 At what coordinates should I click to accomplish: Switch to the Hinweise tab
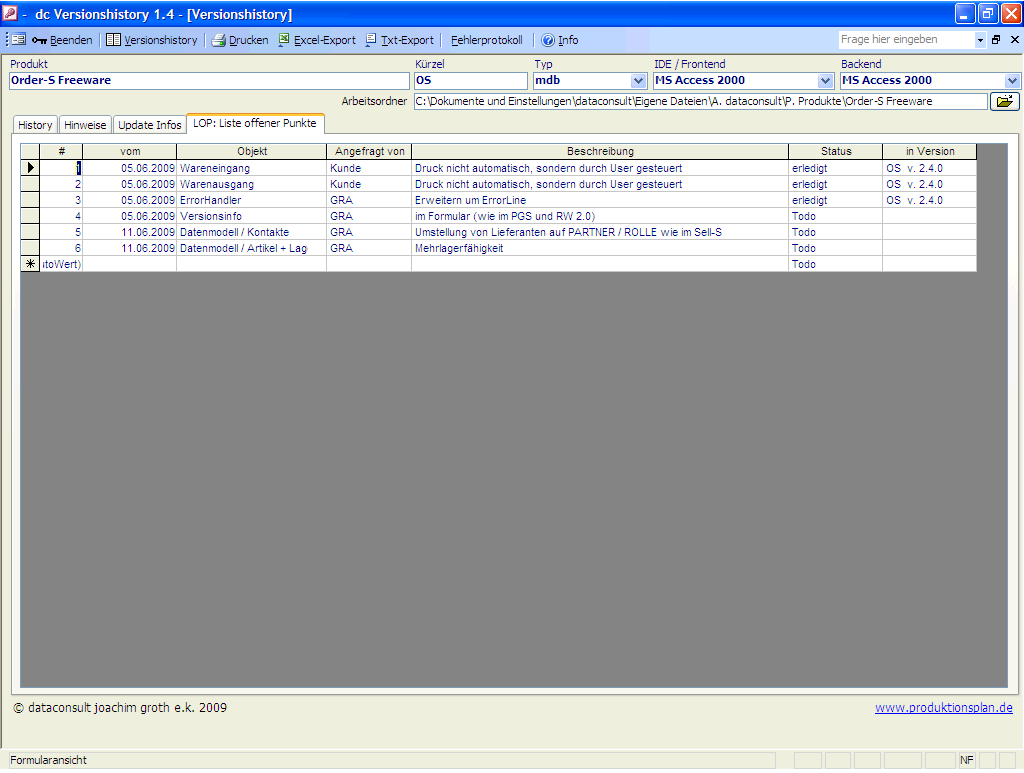[85, 125]
